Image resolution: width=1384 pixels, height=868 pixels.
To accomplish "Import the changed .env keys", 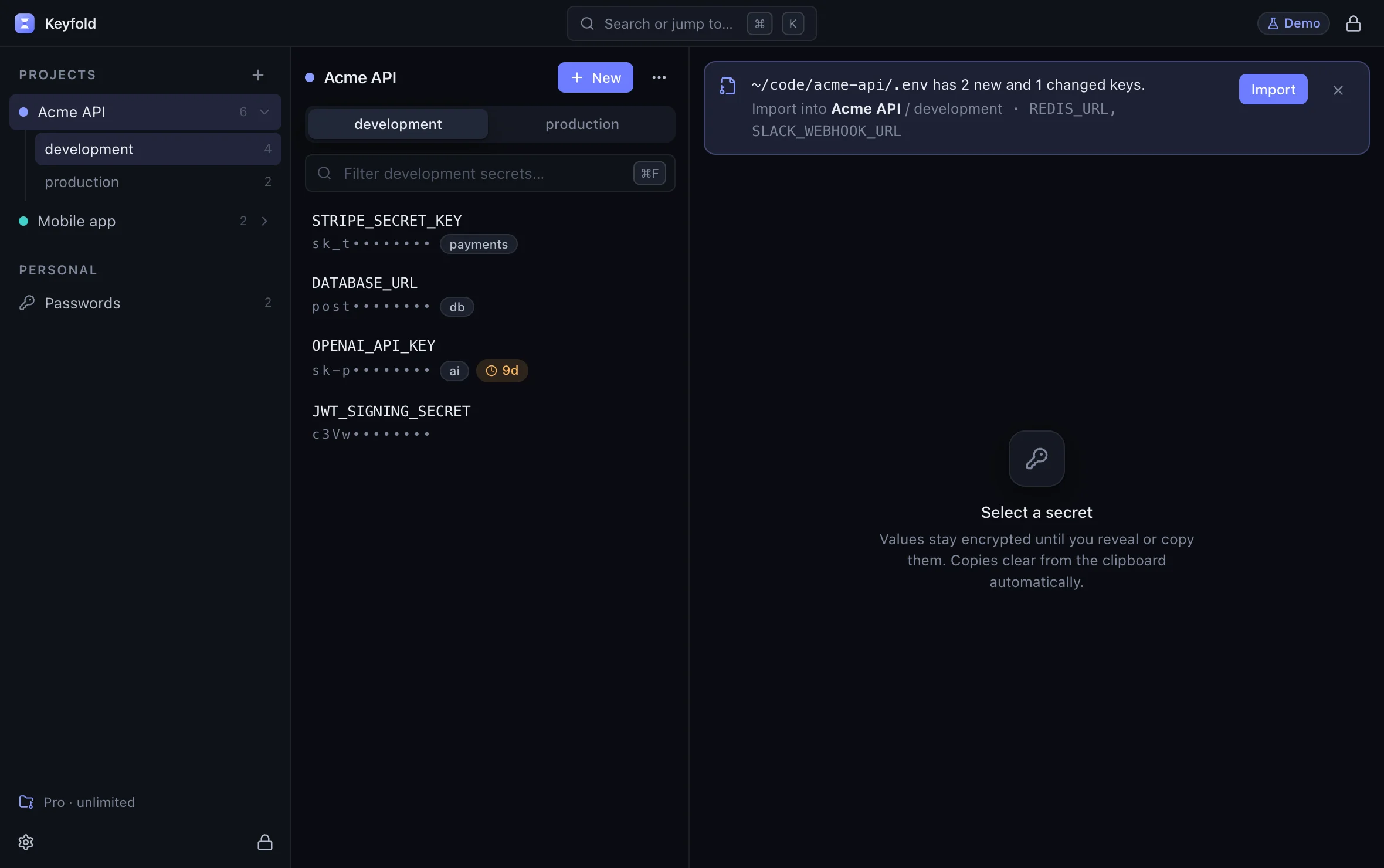I will pos(1273,89).
